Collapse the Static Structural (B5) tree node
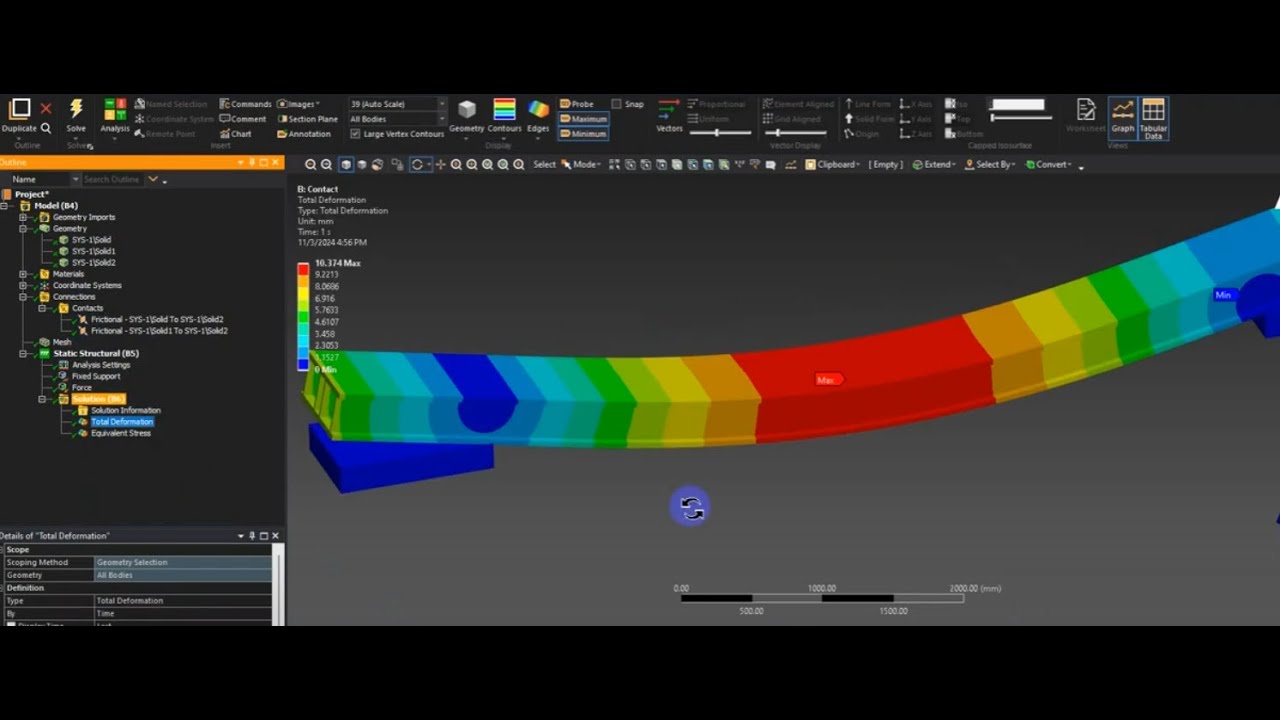This screenshot has height=720, width=1280. click(23, 353)
